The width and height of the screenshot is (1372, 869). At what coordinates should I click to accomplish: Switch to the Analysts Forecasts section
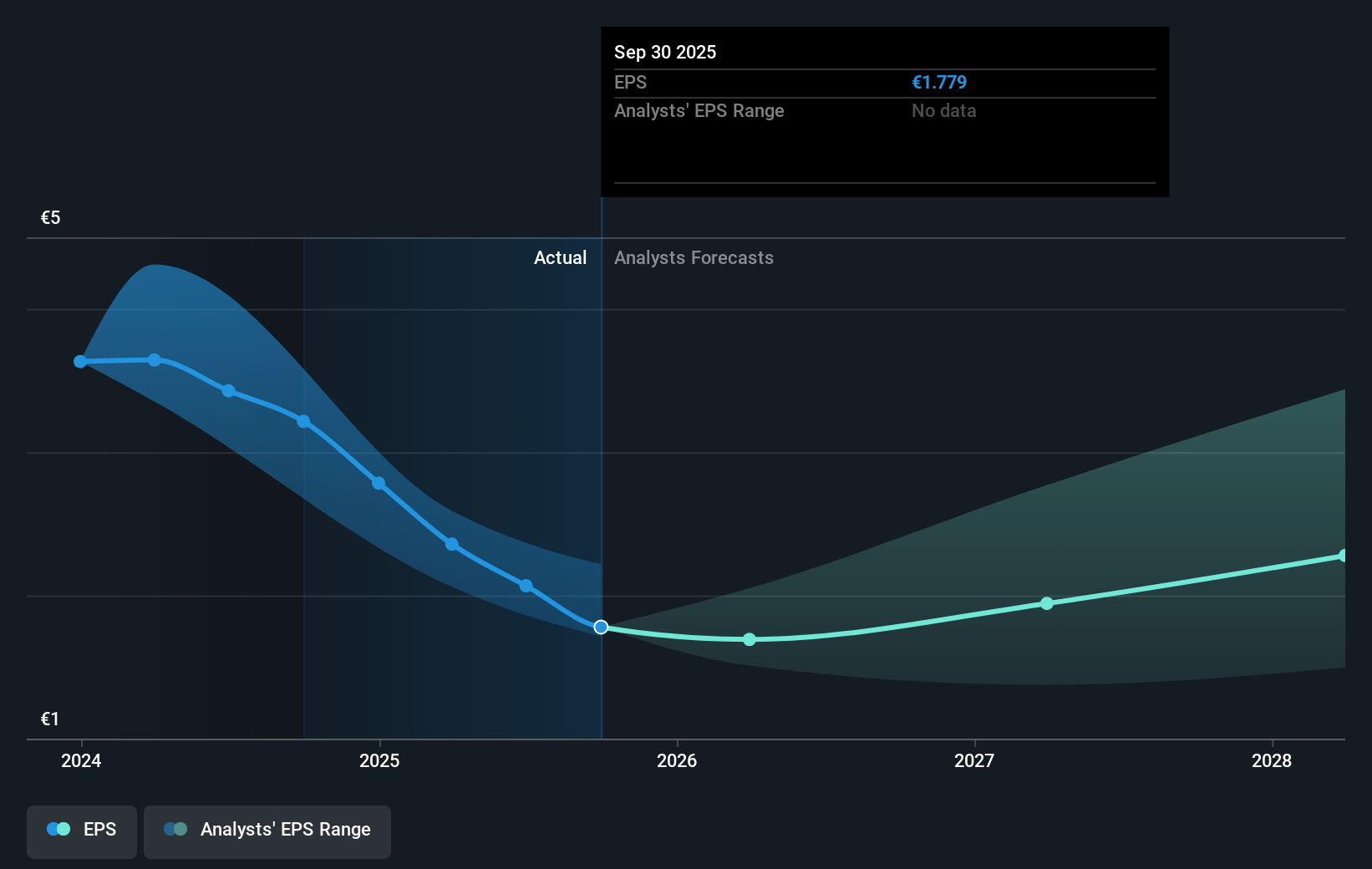(694, 257)
